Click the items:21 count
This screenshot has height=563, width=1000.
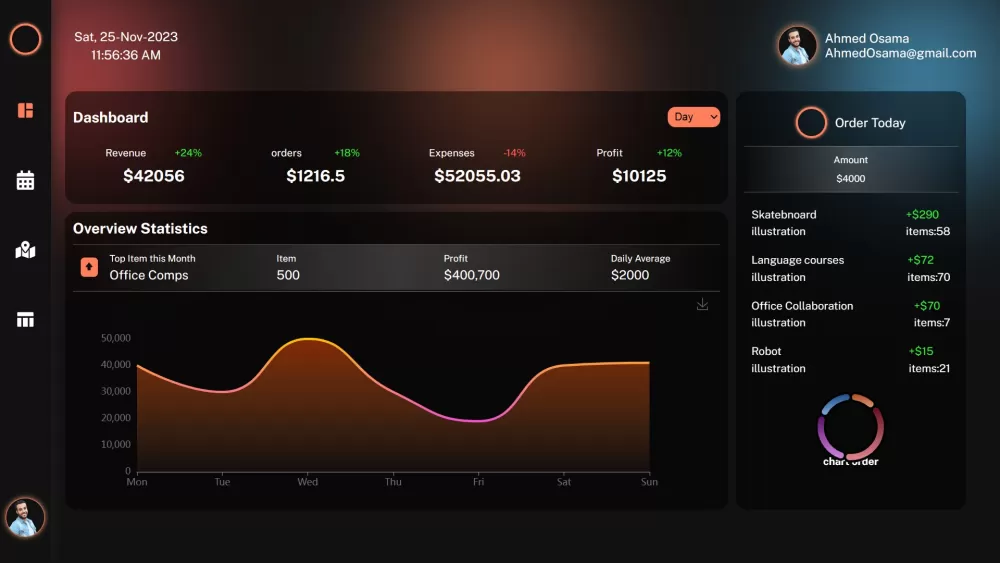tap(929, 369)
